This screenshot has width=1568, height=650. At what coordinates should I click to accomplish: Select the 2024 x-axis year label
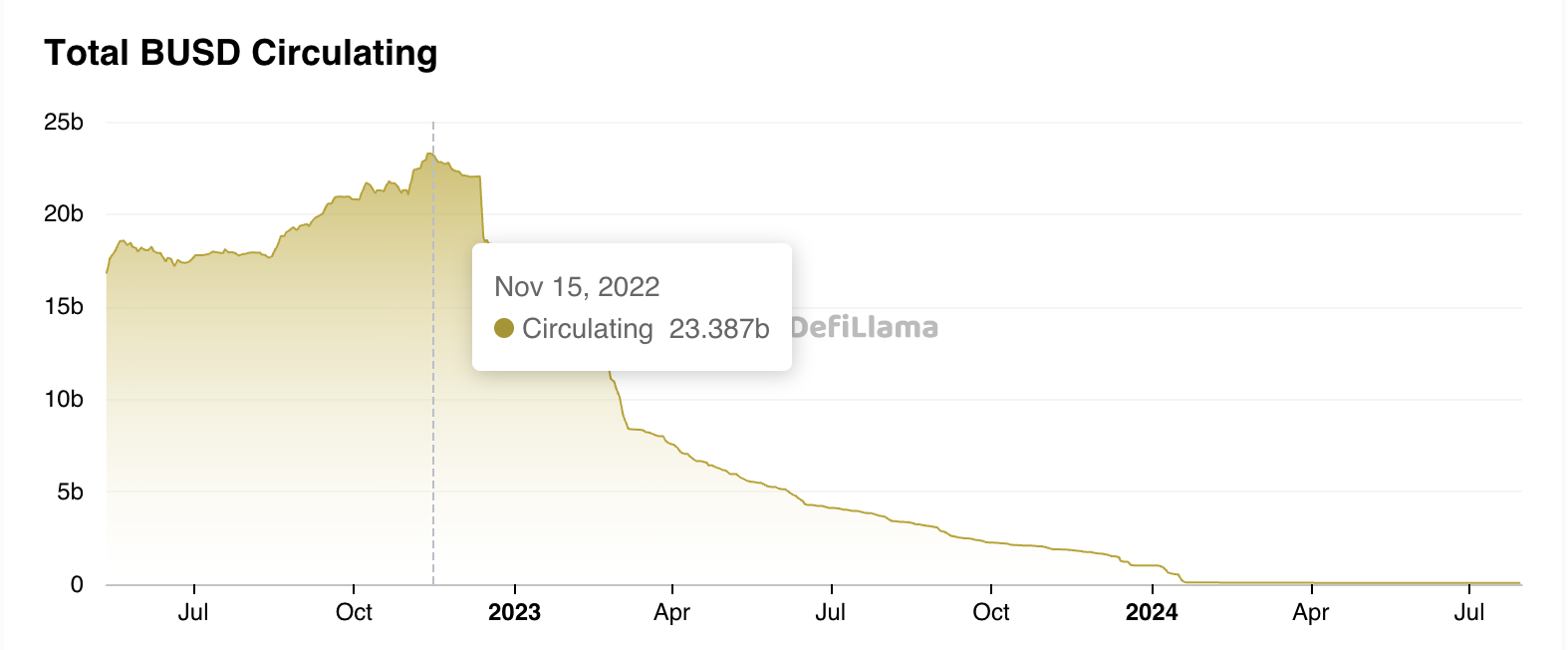[1152, 612]
